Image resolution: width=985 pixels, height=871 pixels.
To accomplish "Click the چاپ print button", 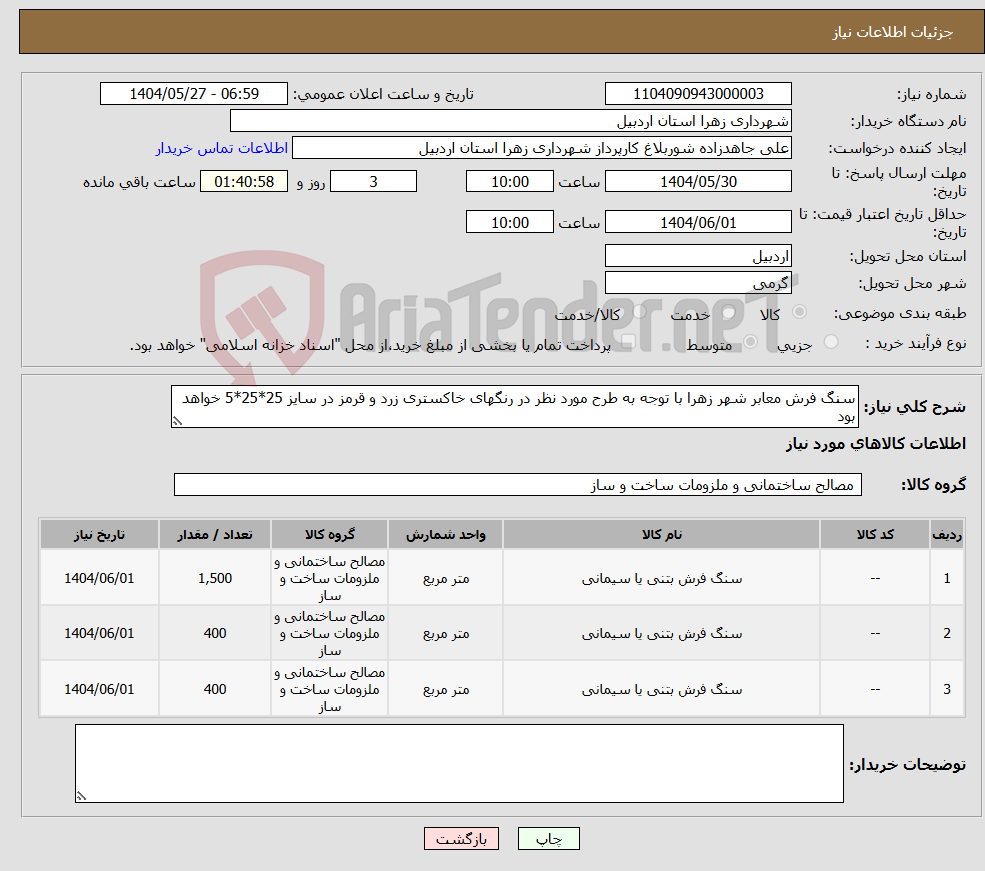I will (x=548, y=838).
